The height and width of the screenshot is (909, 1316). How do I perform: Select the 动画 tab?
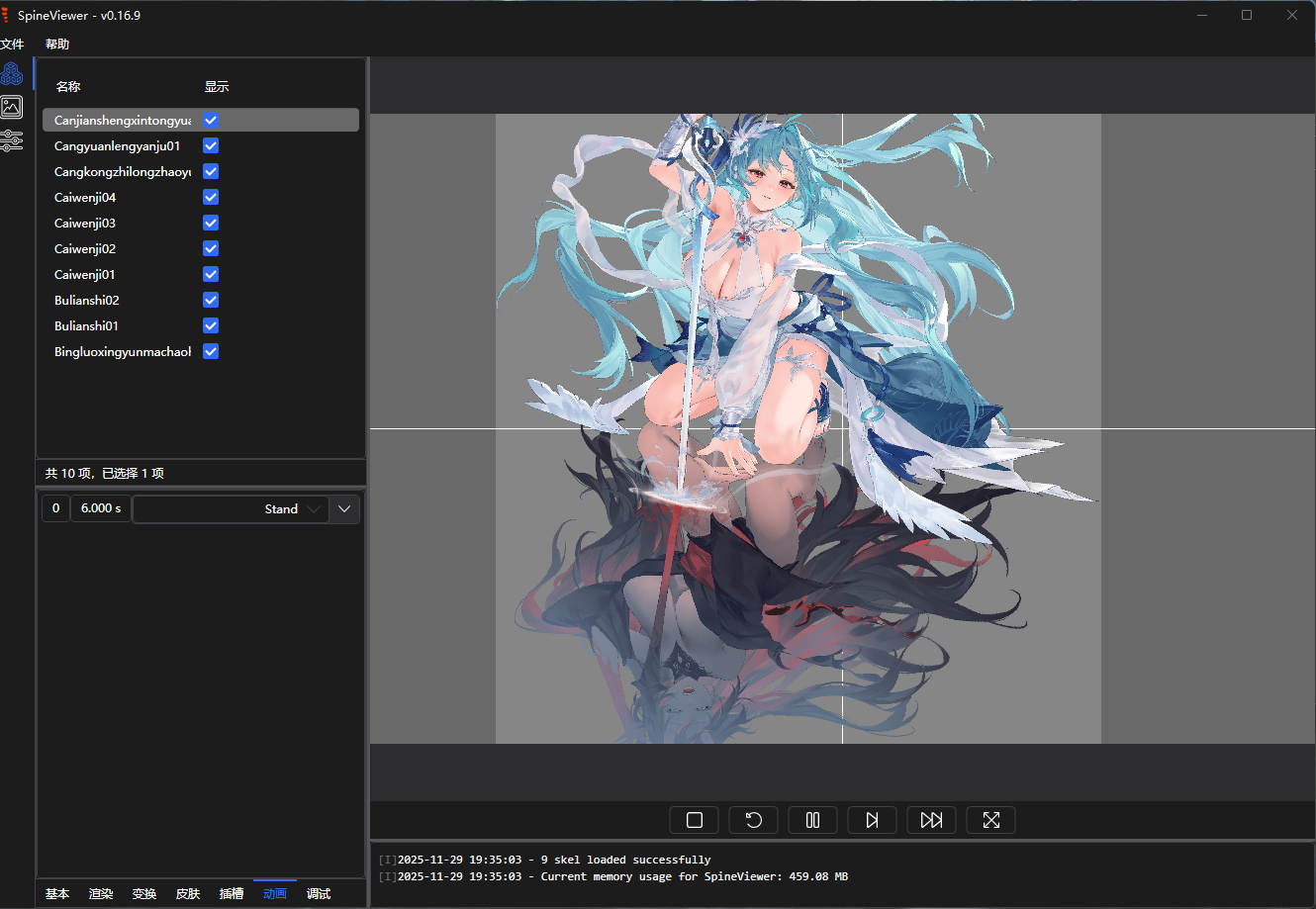point(275,893)
